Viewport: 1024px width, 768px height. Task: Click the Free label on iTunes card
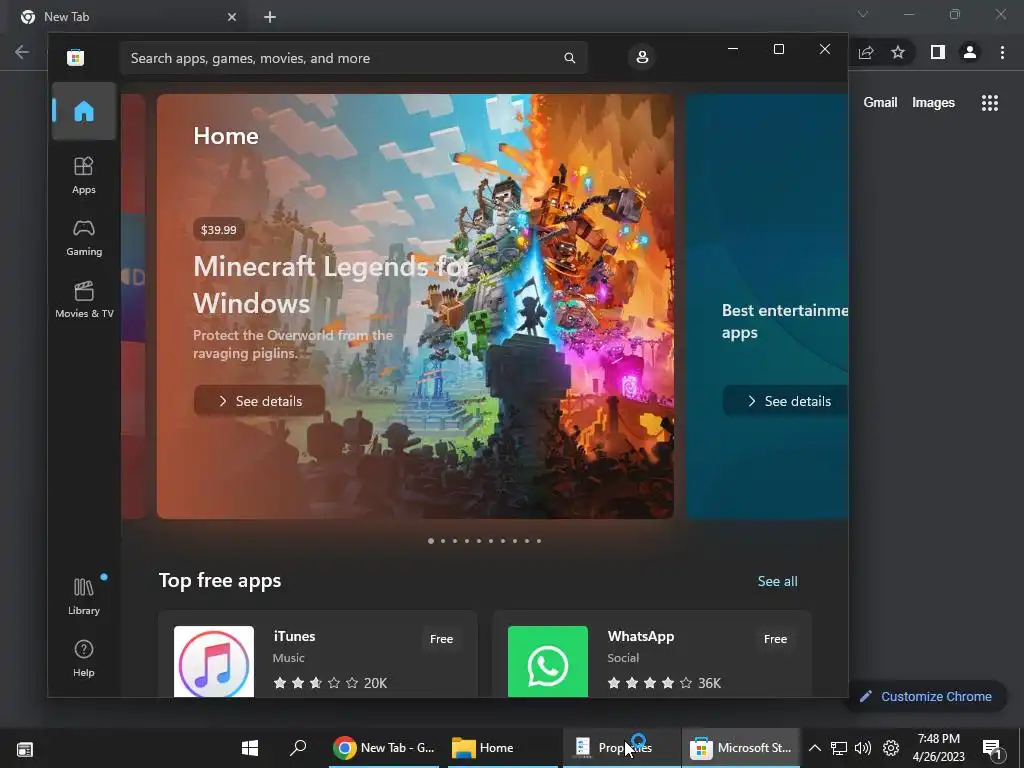coord(441,639)
